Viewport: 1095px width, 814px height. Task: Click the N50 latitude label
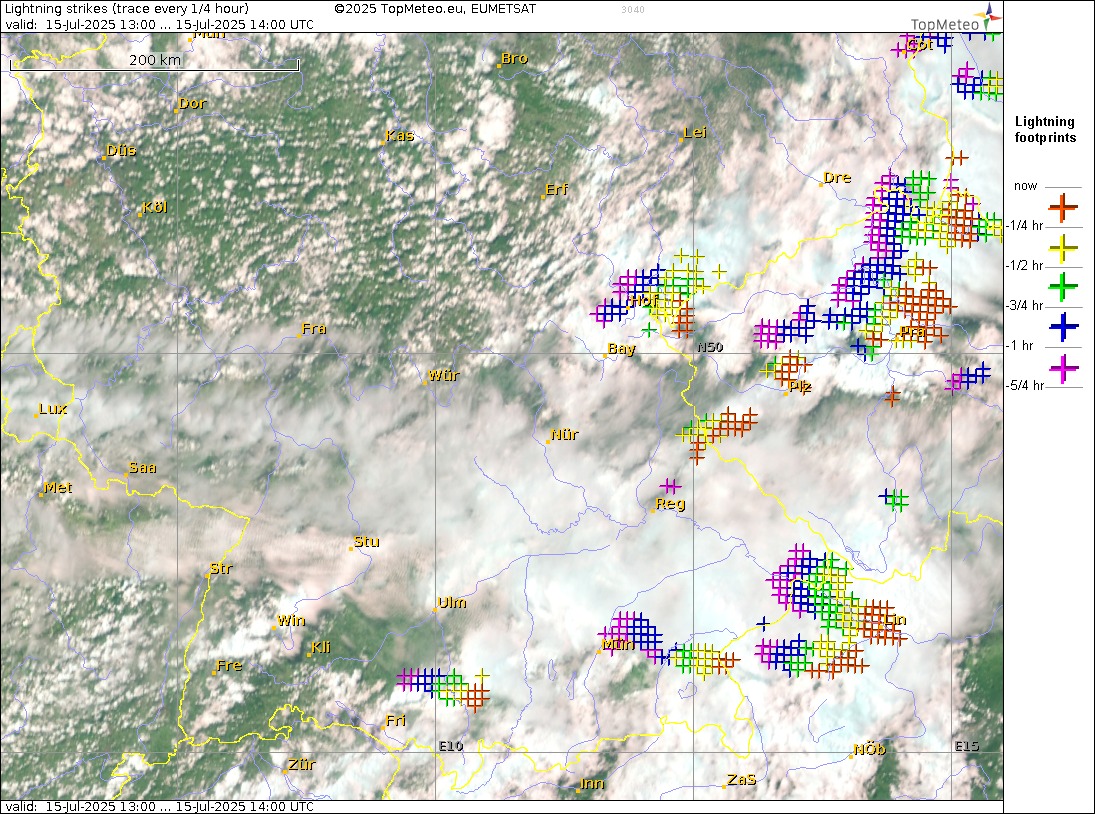[710, 347]
